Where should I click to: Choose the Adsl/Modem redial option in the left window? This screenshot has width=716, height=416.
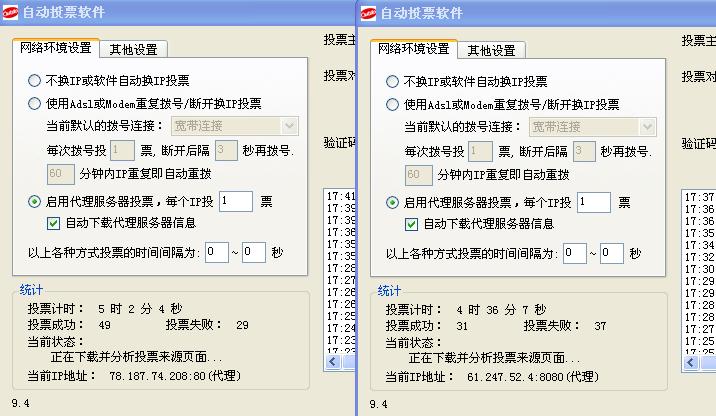[x=34, y=103]
